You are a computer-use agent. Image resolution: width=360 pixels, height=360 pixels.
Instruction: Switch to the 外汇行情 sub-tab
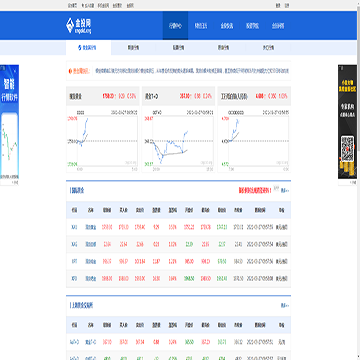(268, 48)
